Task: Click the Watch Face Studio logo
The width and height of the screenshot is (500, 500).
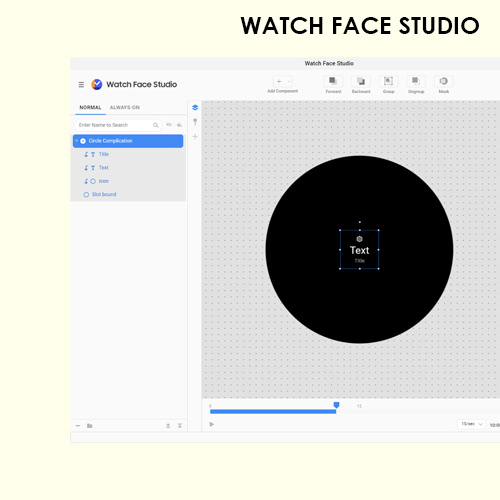Action: [x=97, y=84]
